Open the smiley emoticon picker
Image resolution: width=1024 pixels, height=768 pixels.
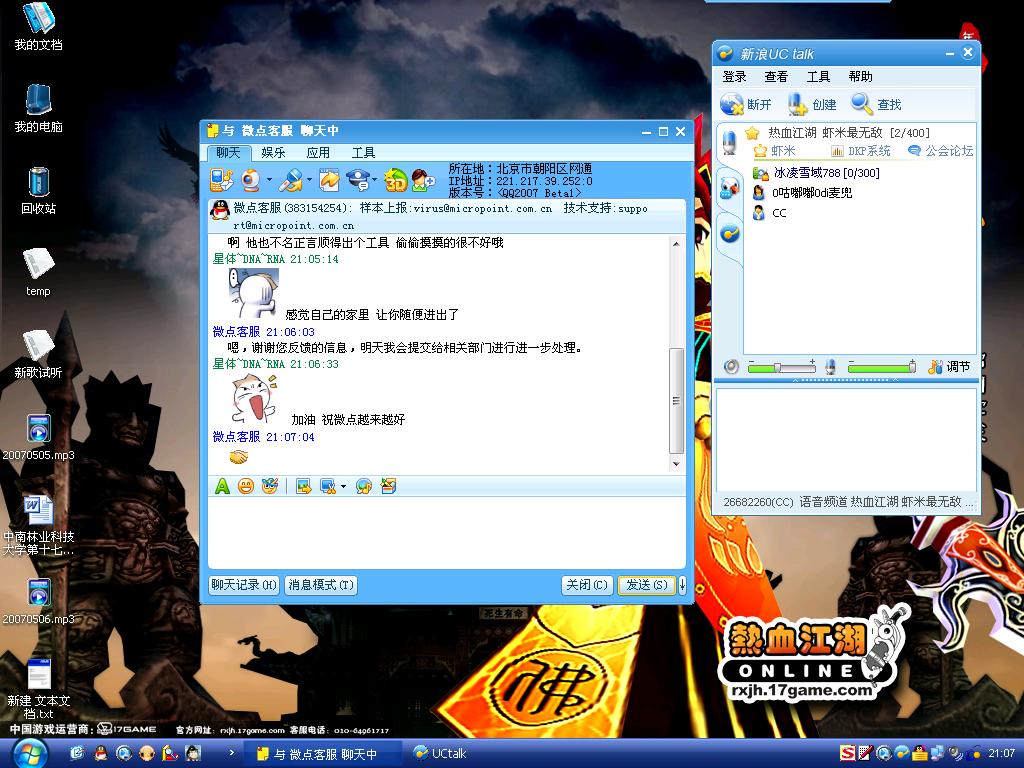coord(246,486)
